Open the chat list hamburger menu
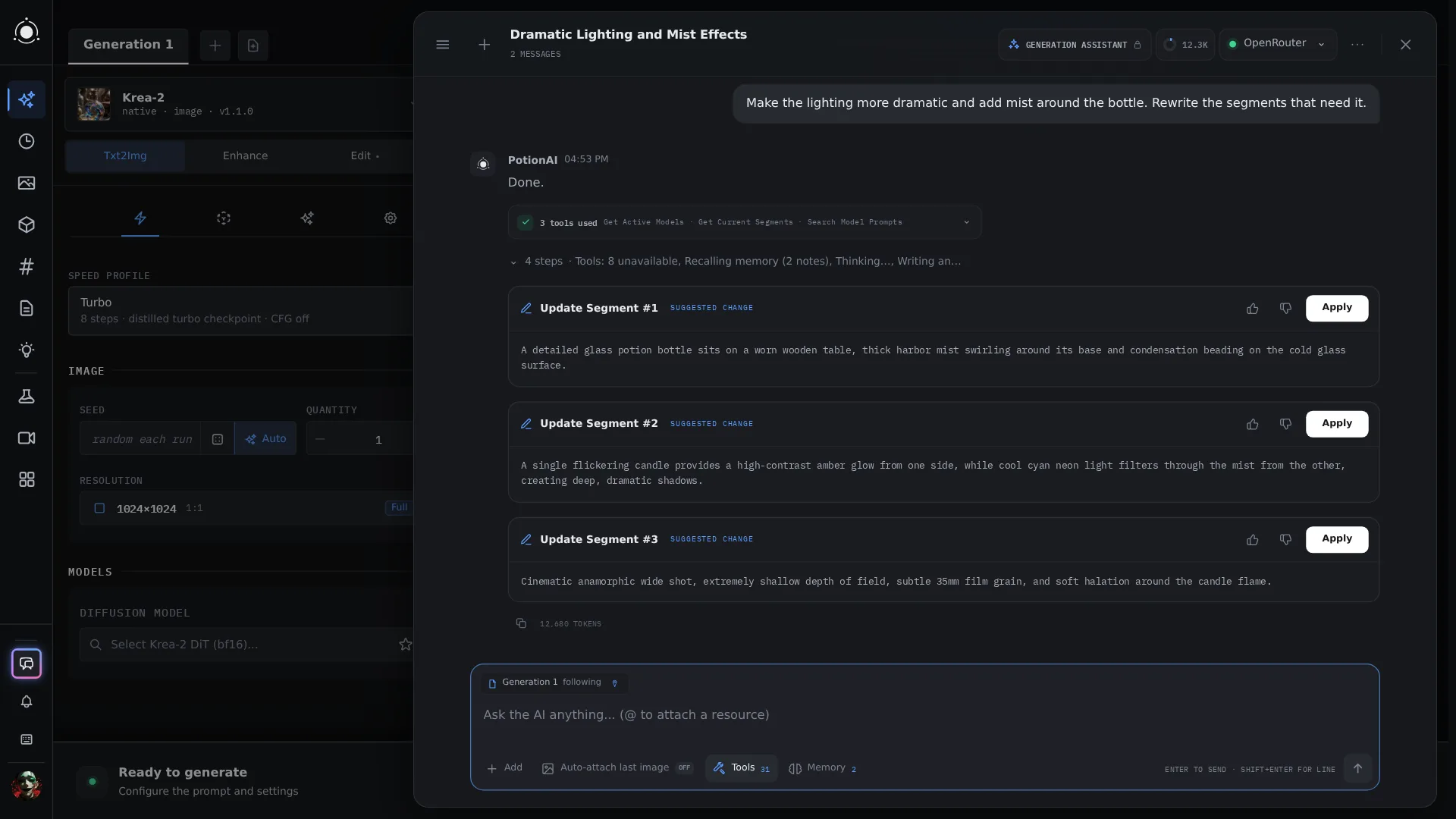The height and width of the screenshot is (819, 1456). point(443,45)
